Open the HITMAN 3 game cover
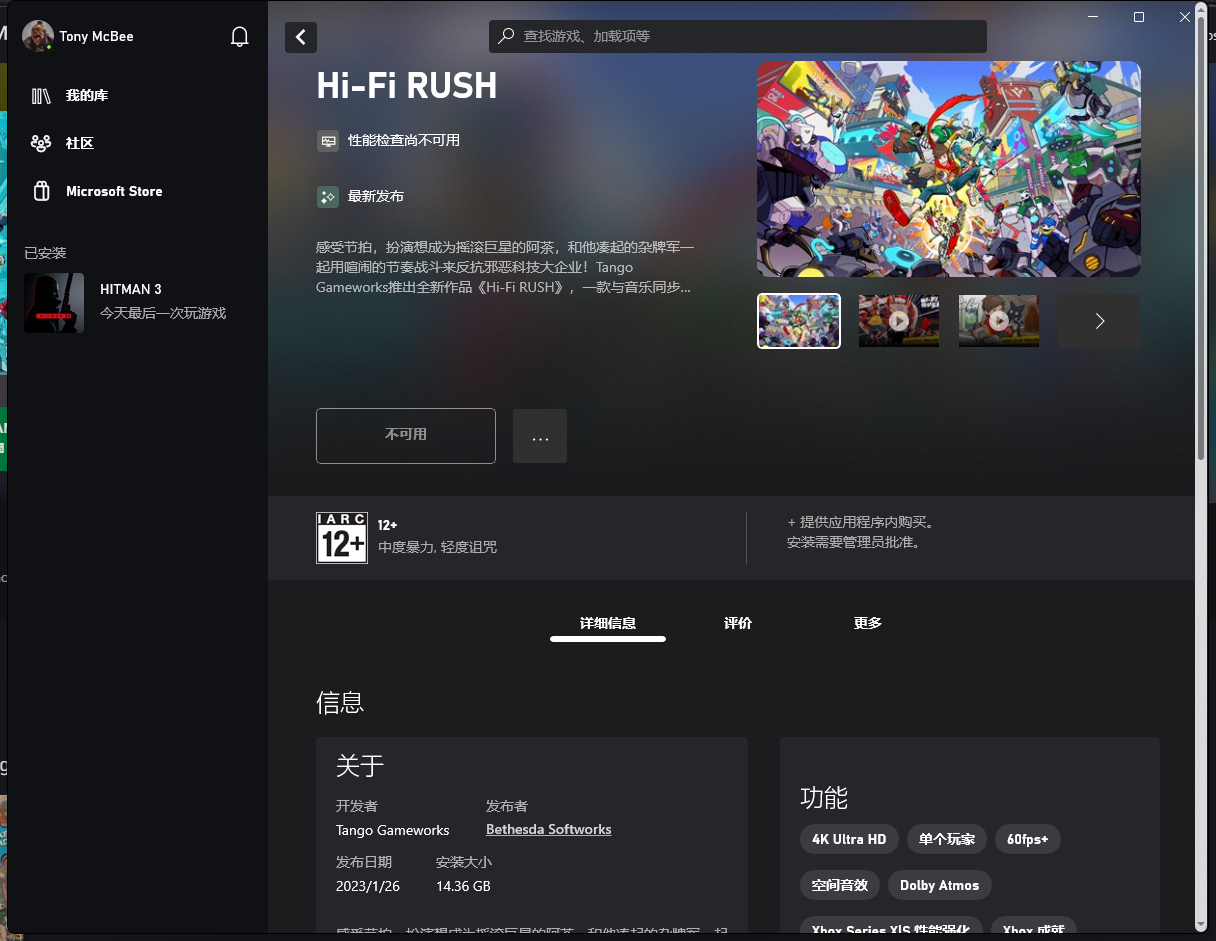 (x=54, y=303)
